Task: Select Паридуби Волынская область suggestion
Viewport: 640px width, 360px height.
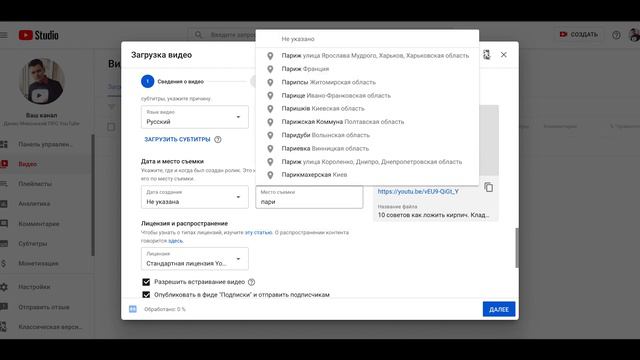Action: [367, 135]
